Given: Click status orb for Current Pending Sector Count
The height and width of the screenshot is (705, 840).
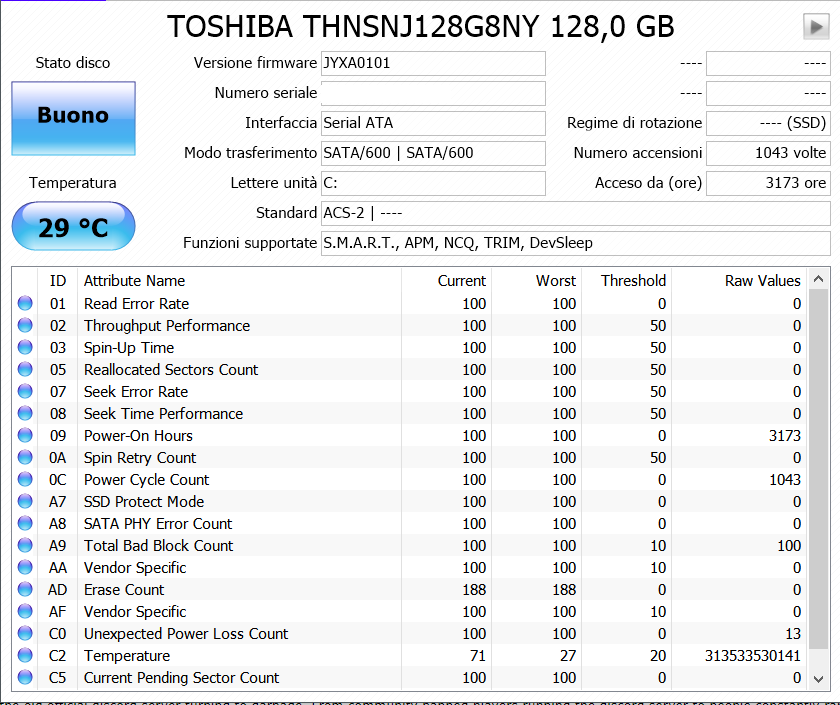Looking at the screenshot, I should (x=25, y=677).
